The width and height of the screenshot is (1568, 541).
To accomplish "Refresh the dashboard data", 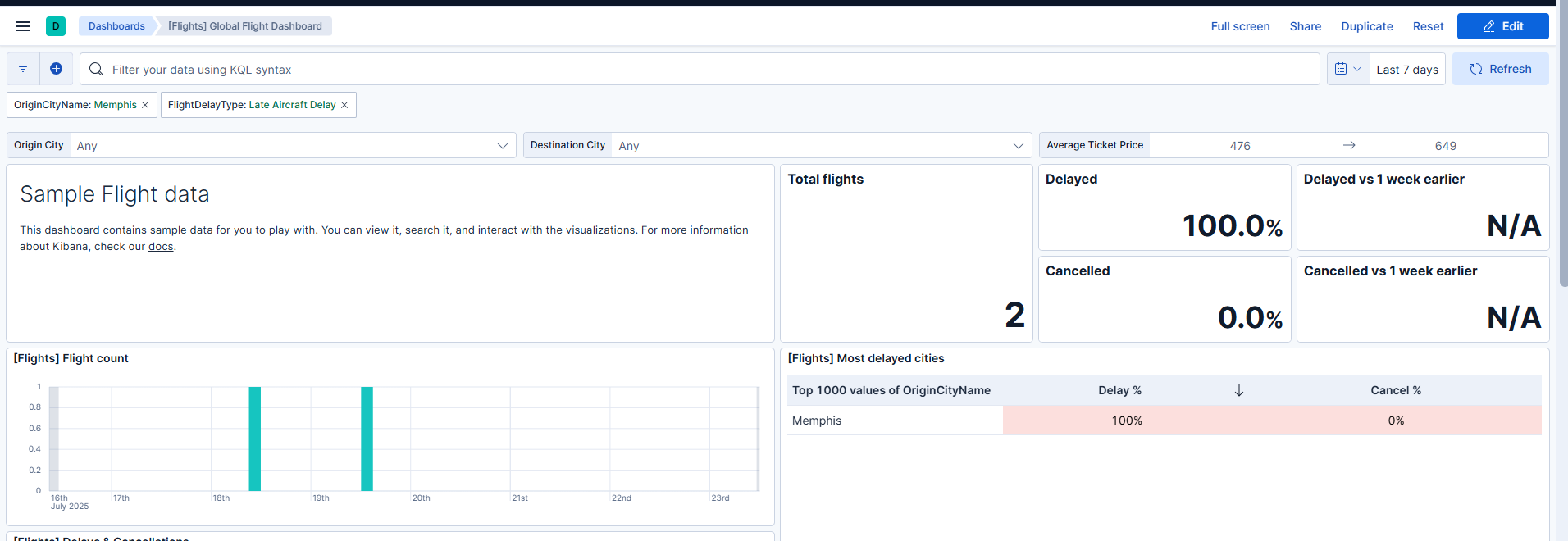I will (1500, 69).
